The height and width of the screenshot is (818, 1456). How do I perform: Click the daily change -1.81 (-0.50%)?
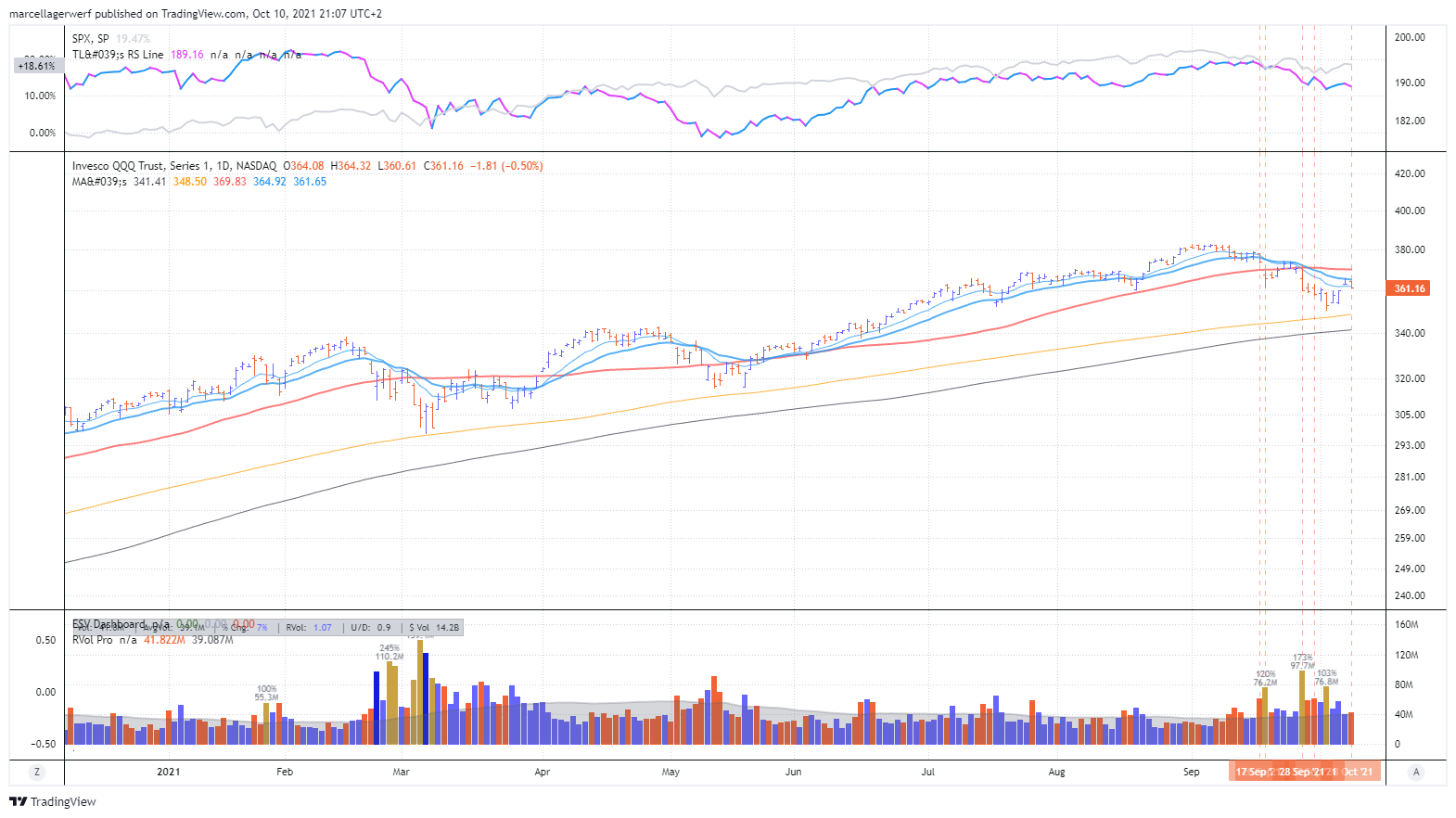click(506, 166)
